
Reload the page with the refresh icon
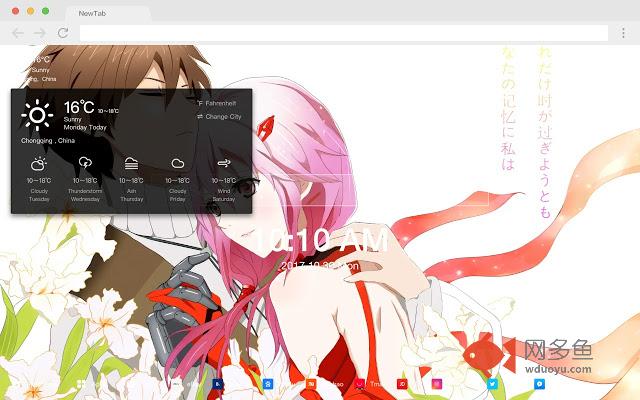click(63, 33)
